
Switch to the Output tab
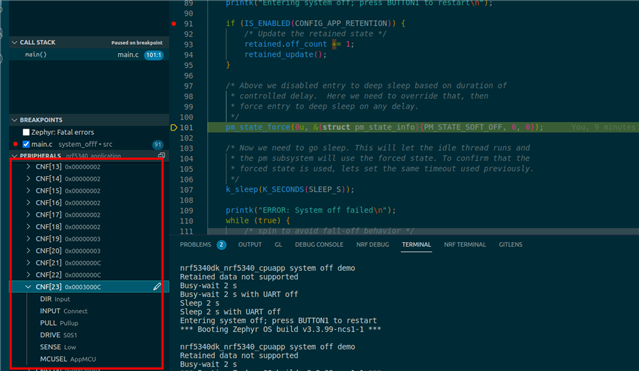250,245
